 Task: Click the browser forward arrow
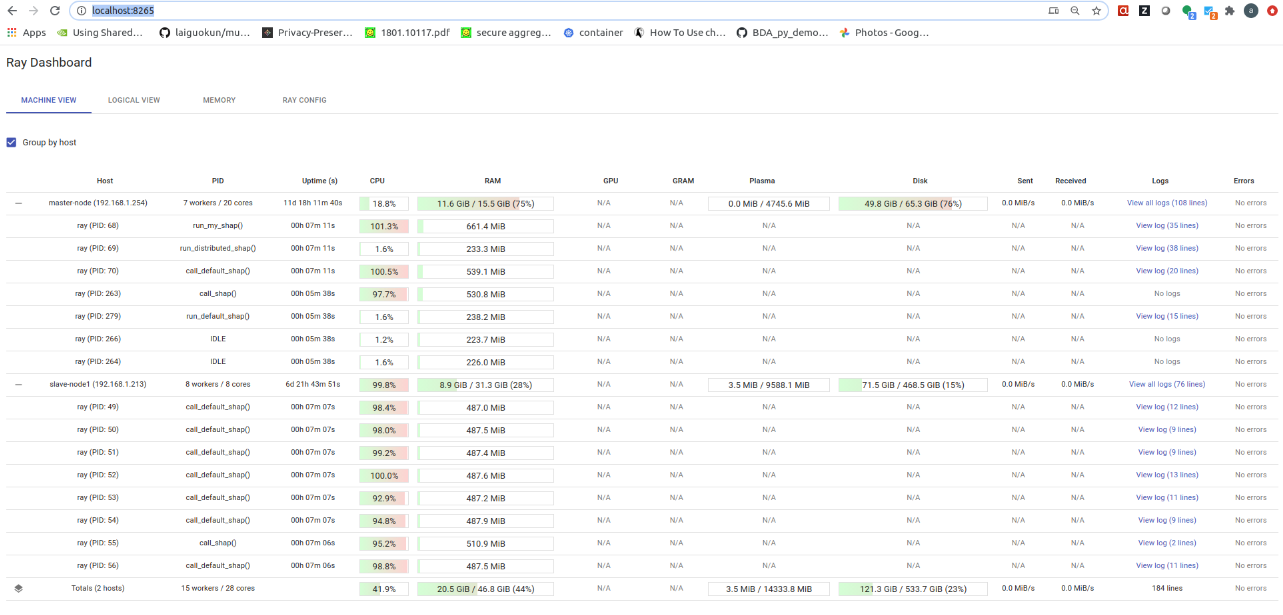coord(34,10)
